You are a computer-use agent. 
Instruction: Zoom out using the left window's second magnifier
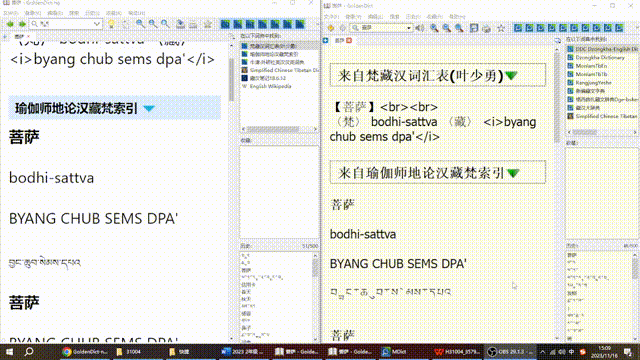pyautogui.click(x=153, y=24)
